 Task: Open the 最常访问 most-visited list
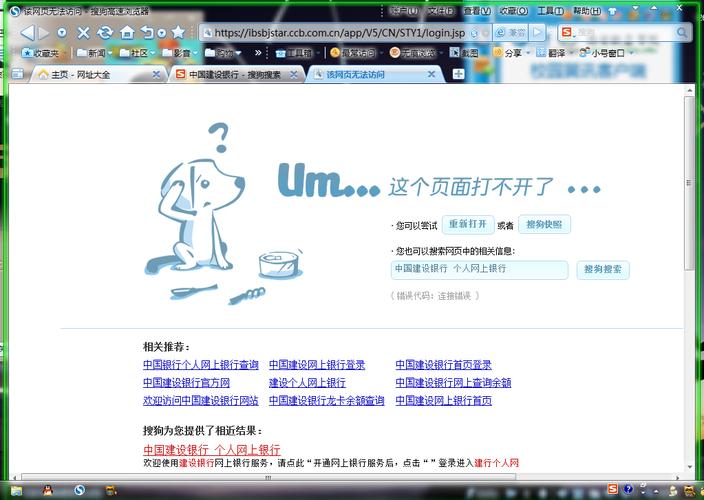pos(356,53)
